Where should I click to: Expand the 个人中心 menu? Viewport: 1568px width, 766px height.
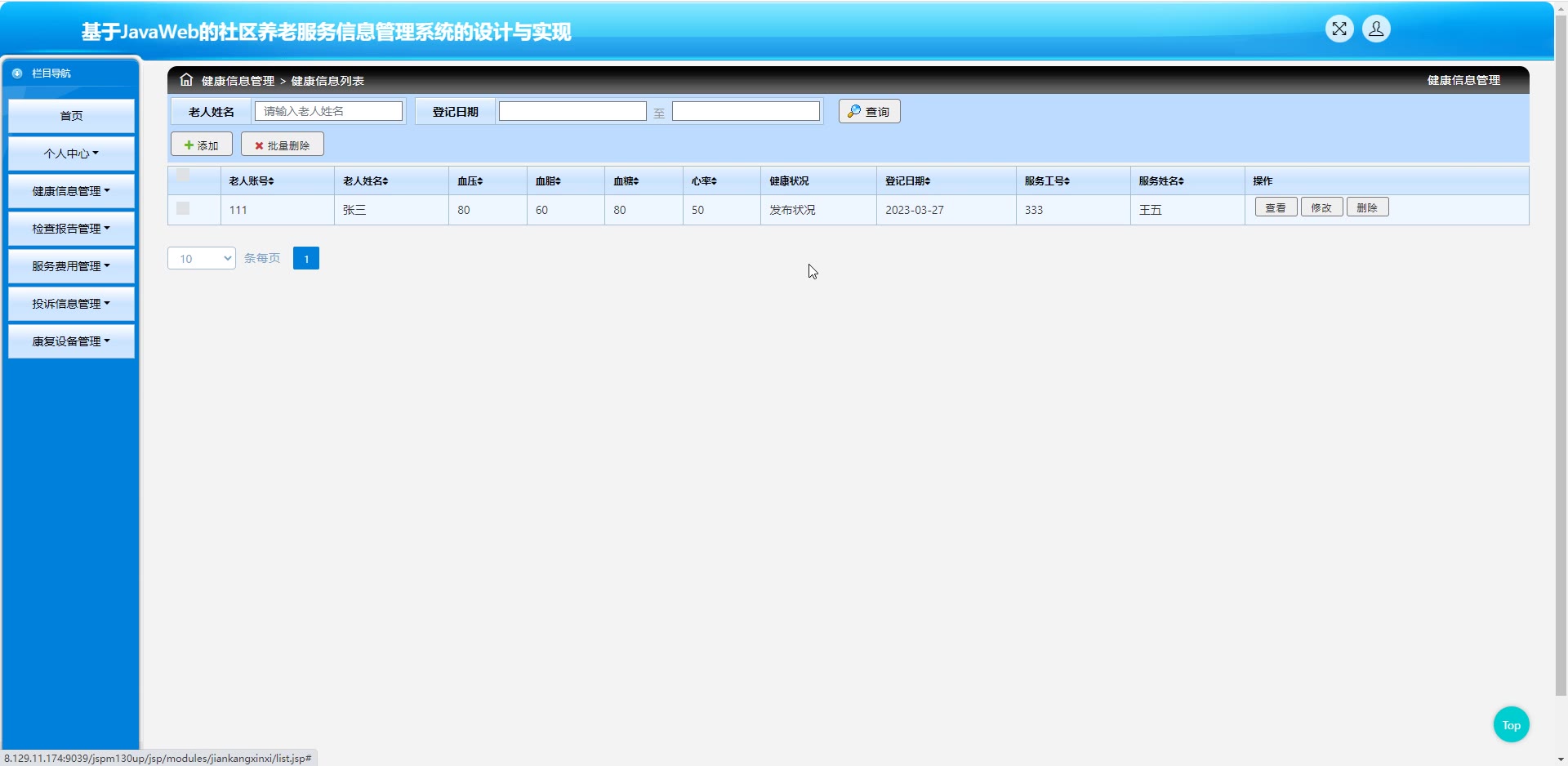tap(71, 154)
